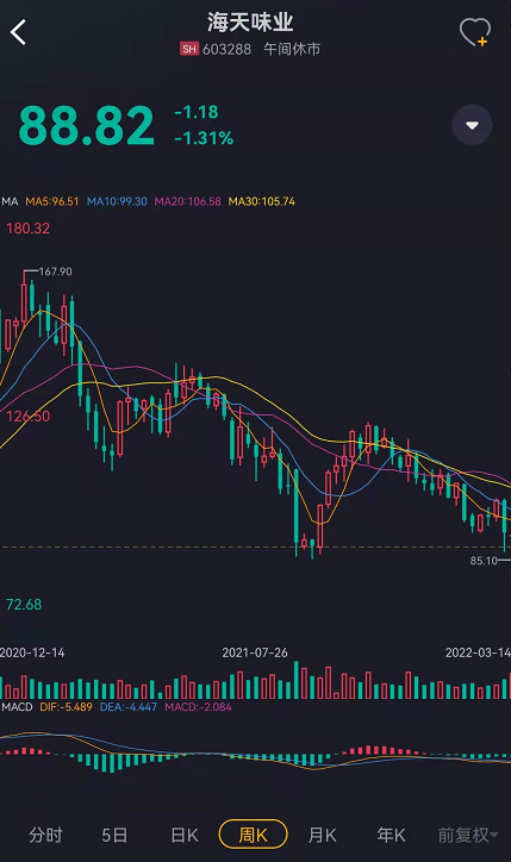Click the 2021-07-26 date axis label
The width and height of the screenshot is (512, 862).
255,653
